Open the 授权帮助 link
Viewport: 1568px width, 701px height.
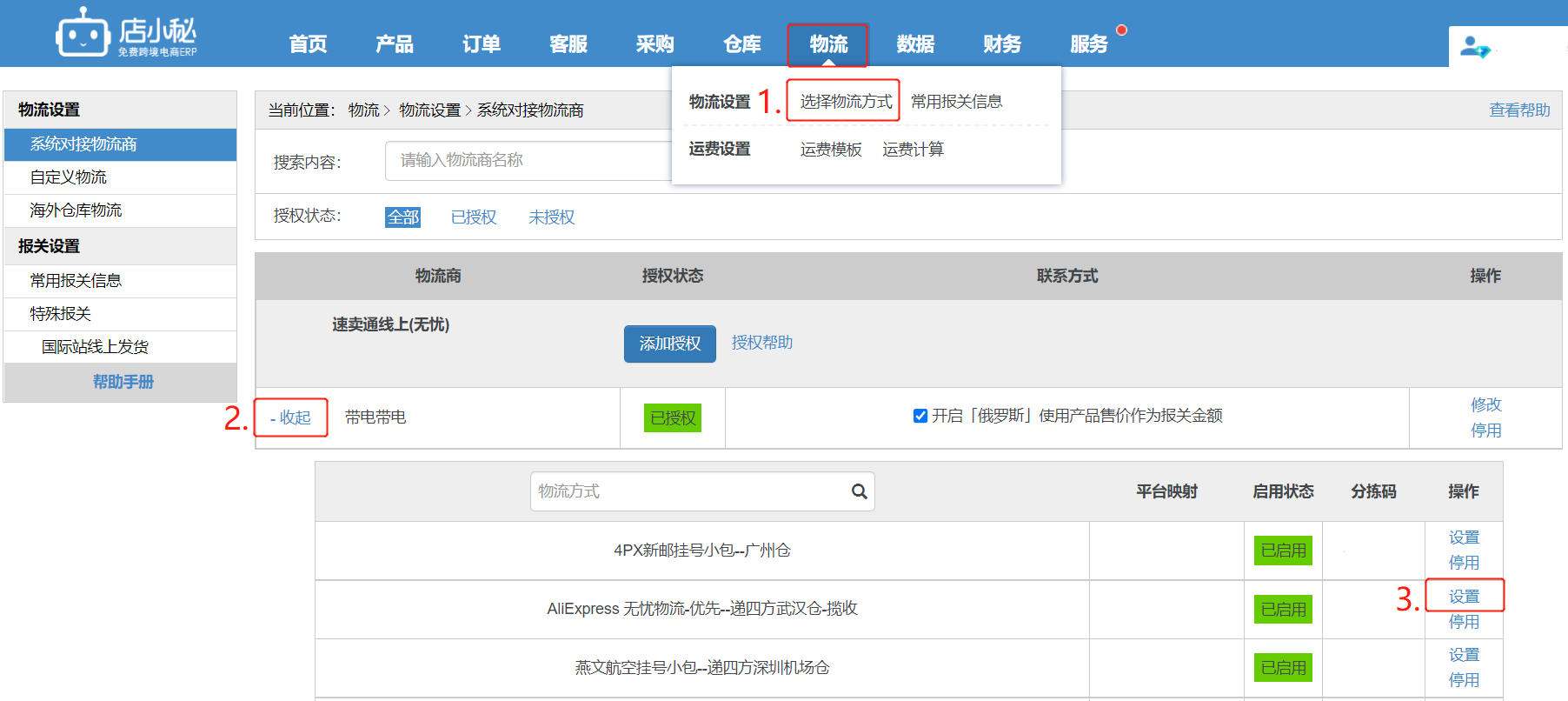(761, 343)
